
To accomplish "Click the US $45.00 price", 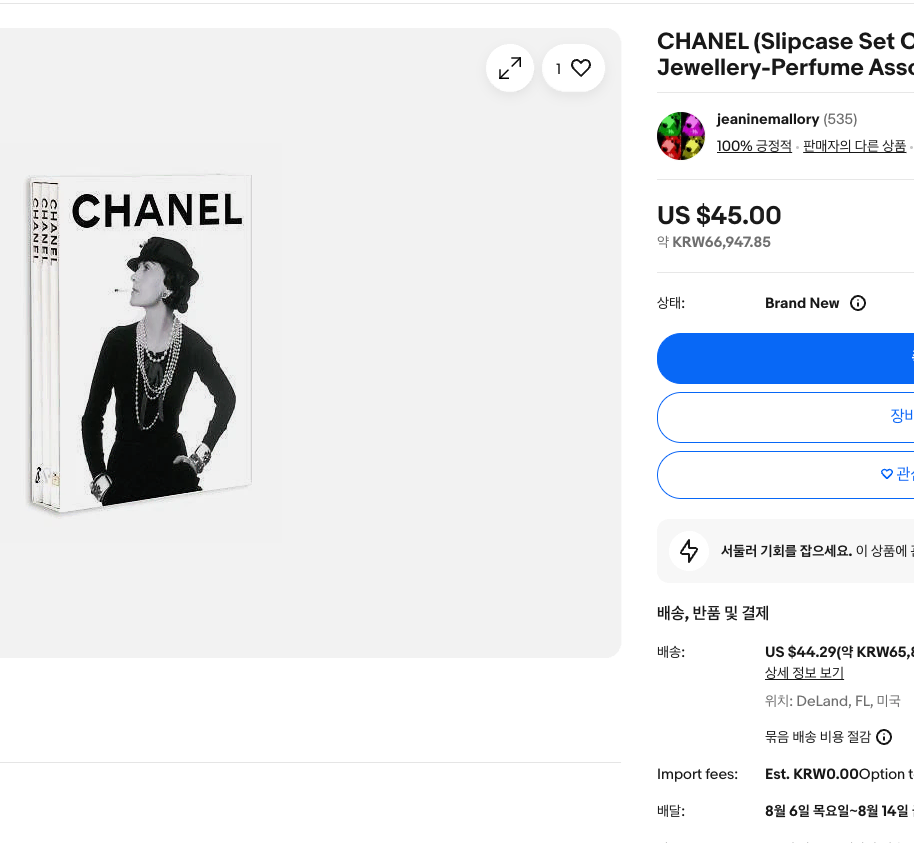I will click(719, 215).
